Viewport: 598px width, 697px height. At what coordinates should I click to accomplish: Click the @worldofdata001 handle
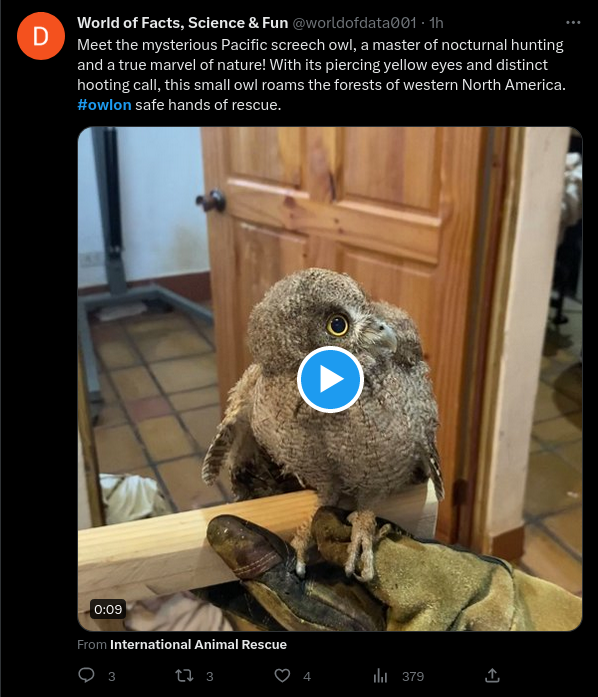tap(354, 23)
